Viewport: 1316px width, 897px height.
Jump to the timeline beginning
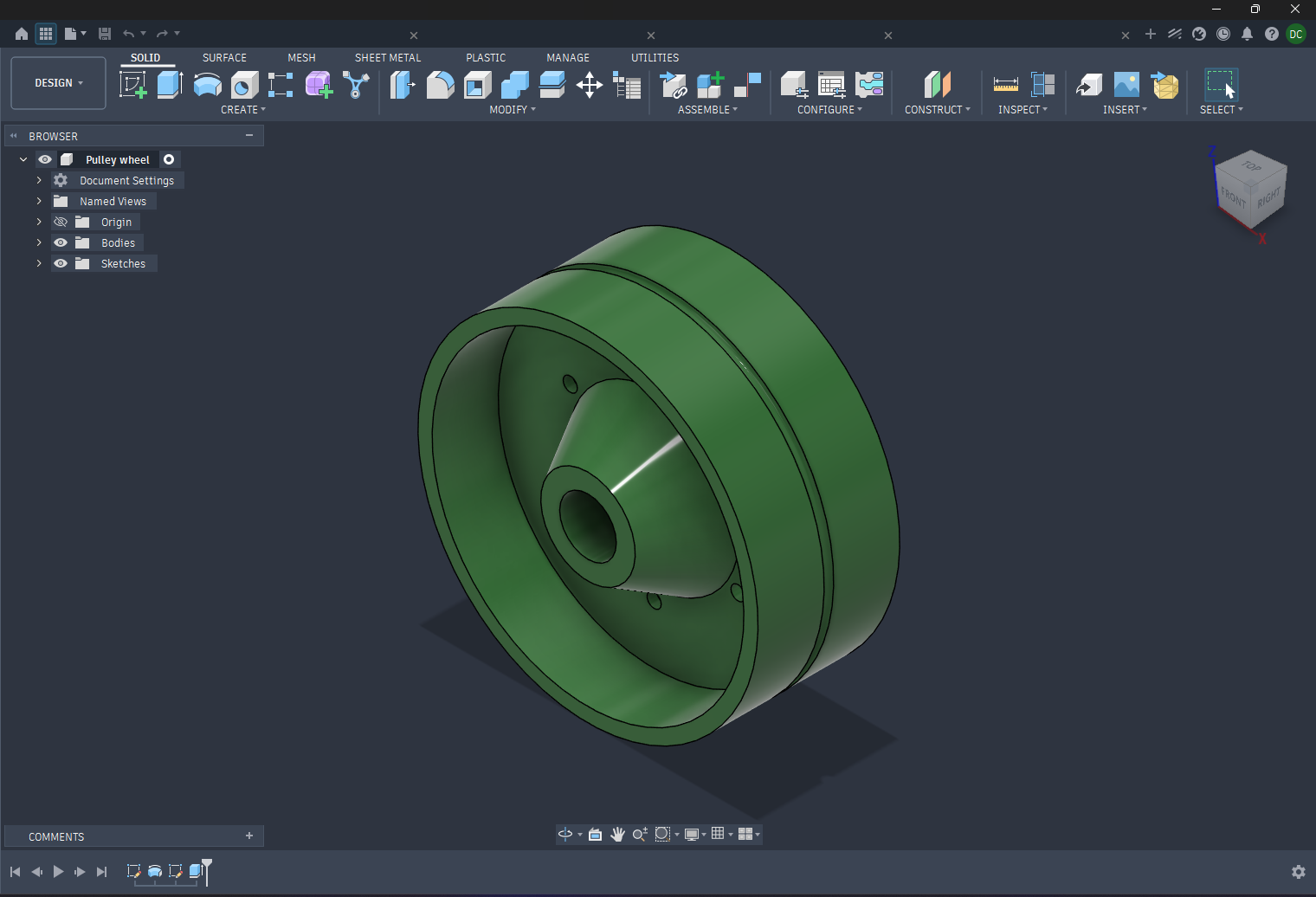click(15, 872)
